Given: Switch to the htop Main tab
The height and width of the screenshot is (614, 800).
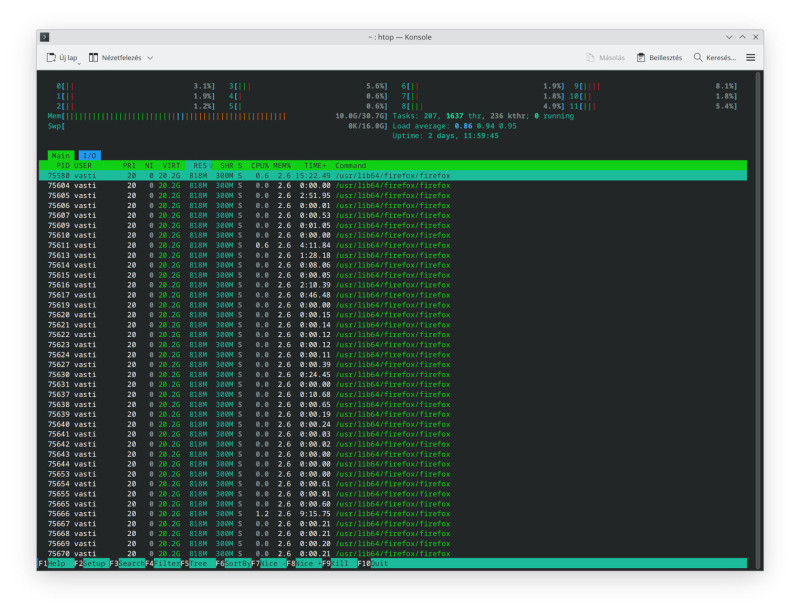Looking at the screenshot, I should click(61, 156).
